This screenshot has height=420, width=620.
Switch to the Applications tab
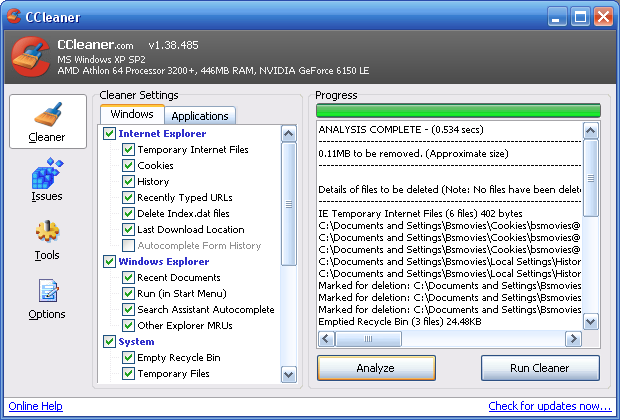click(200, 116)
